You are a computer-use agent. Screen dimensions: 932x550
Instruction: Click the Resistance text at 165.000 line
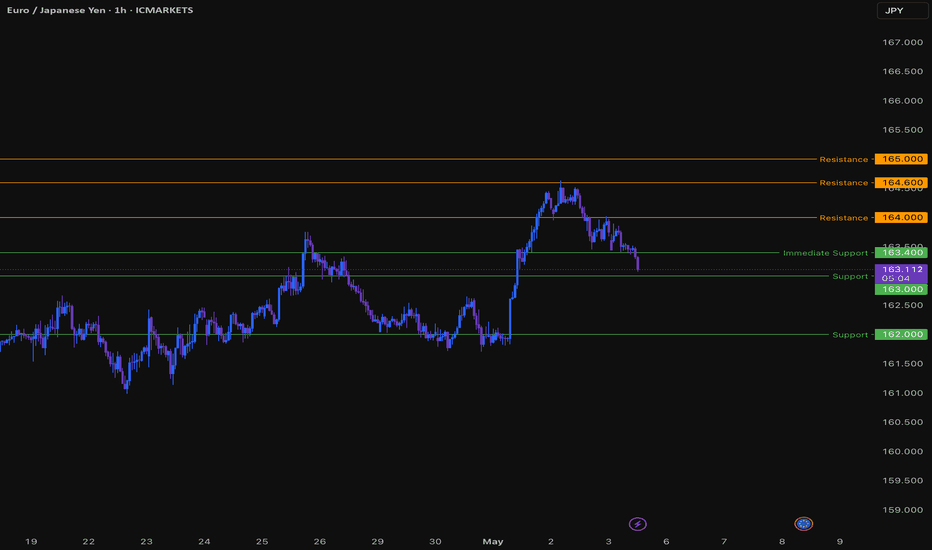(x=843, y=159)
